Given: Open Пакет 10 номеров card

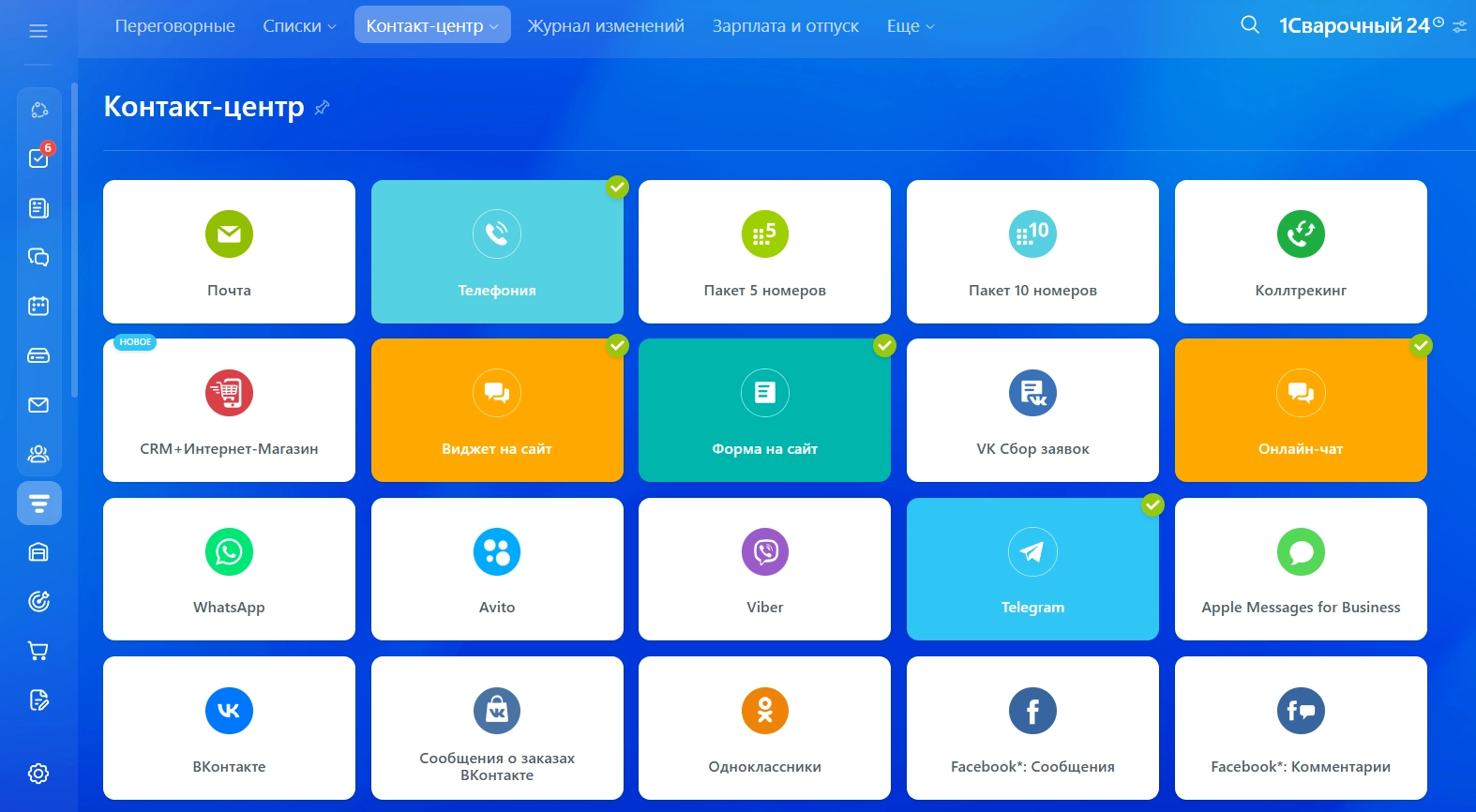Looking at the screenshot, I should click(1032, 251).
